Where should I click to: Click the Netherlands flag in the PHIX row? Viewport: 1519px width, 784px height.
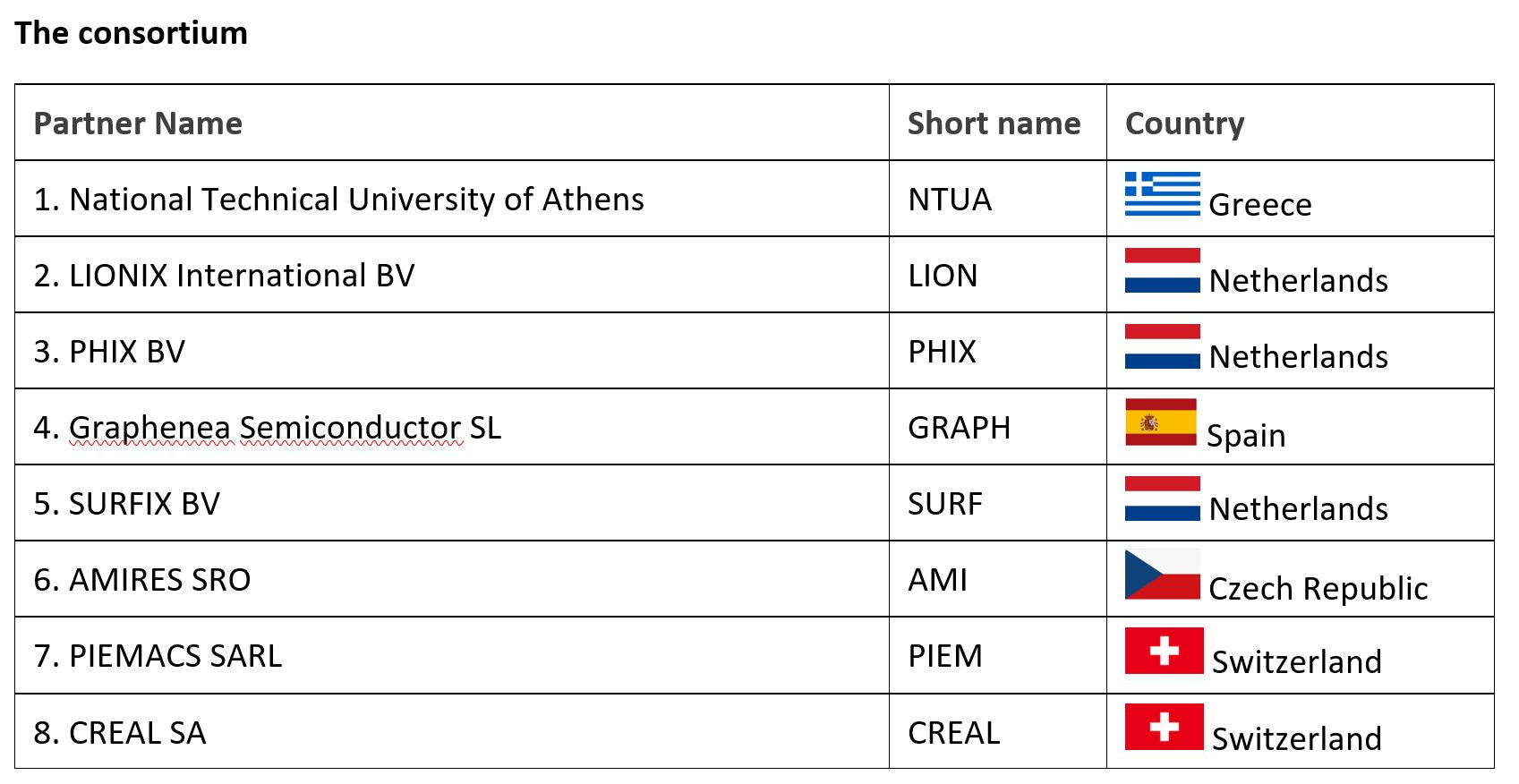(x=1162, y=346)
